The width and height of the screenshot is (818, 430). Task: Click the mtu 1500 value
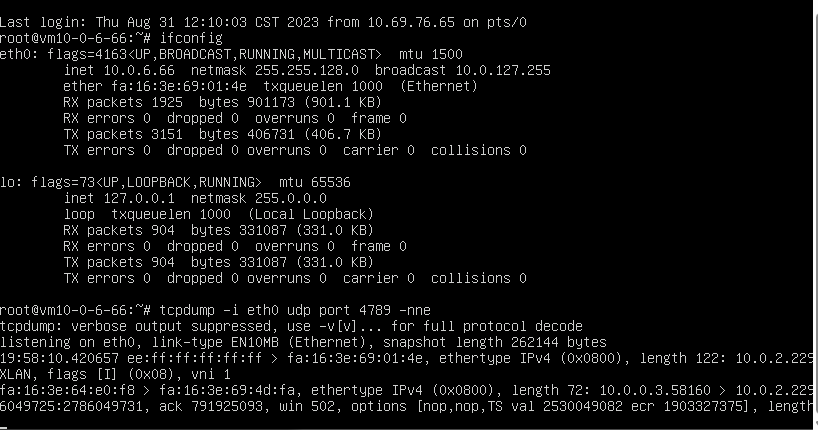click(x=431, y=54)
